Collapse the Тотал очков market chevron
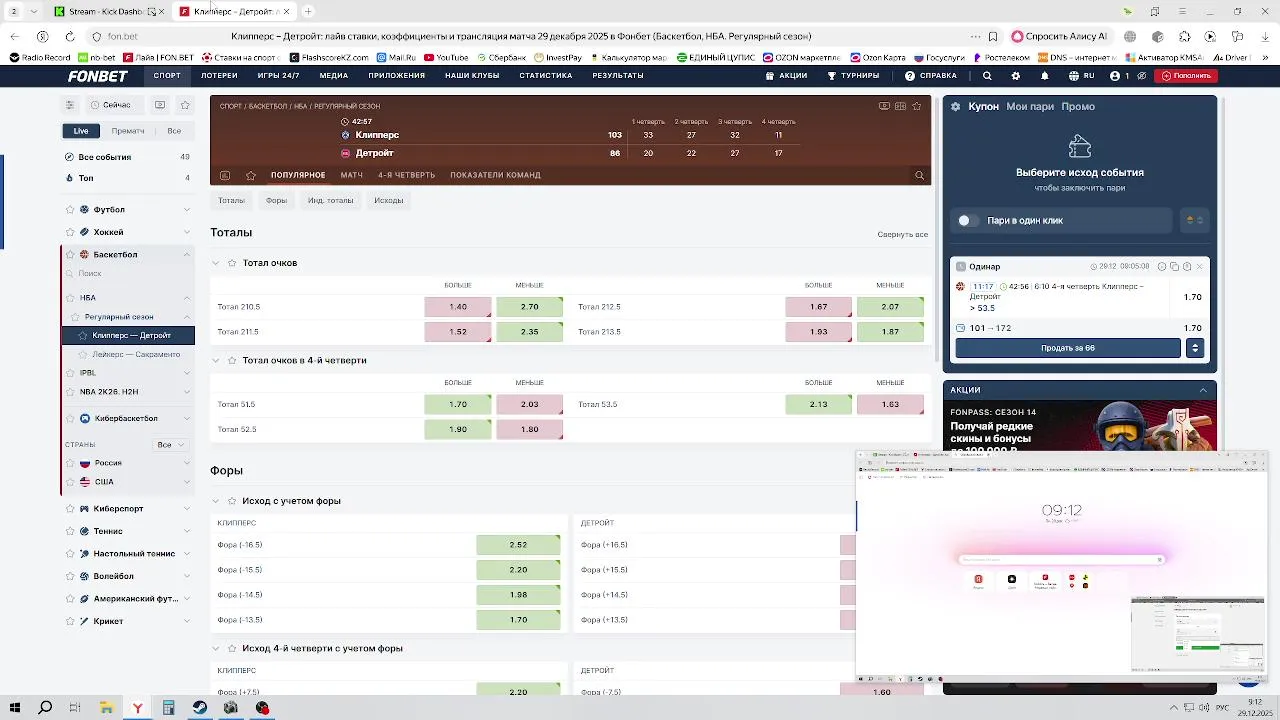Screen dimensions: 1280x720 (x=215, y=263)
